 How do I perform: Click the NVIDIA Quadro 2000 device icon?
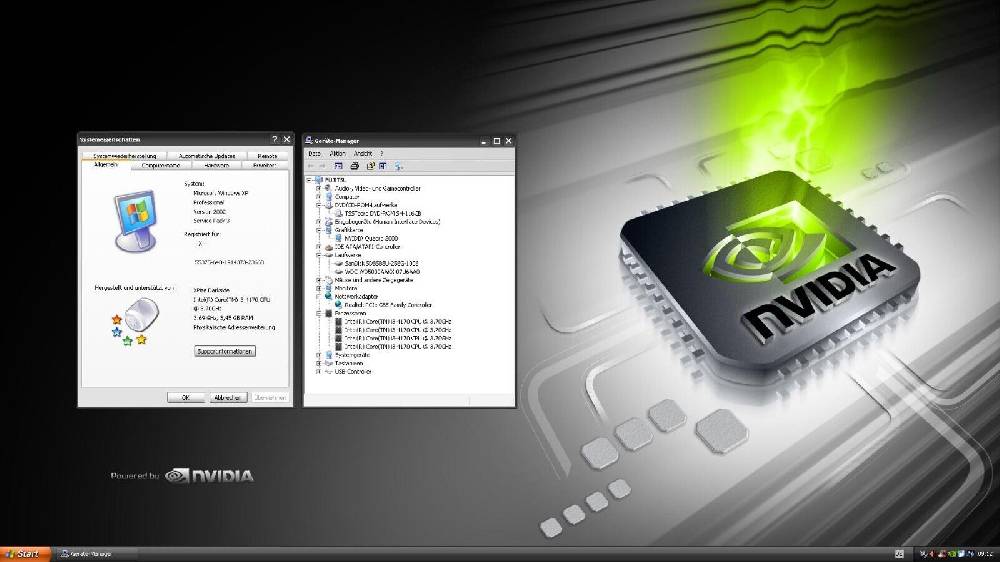339,238
